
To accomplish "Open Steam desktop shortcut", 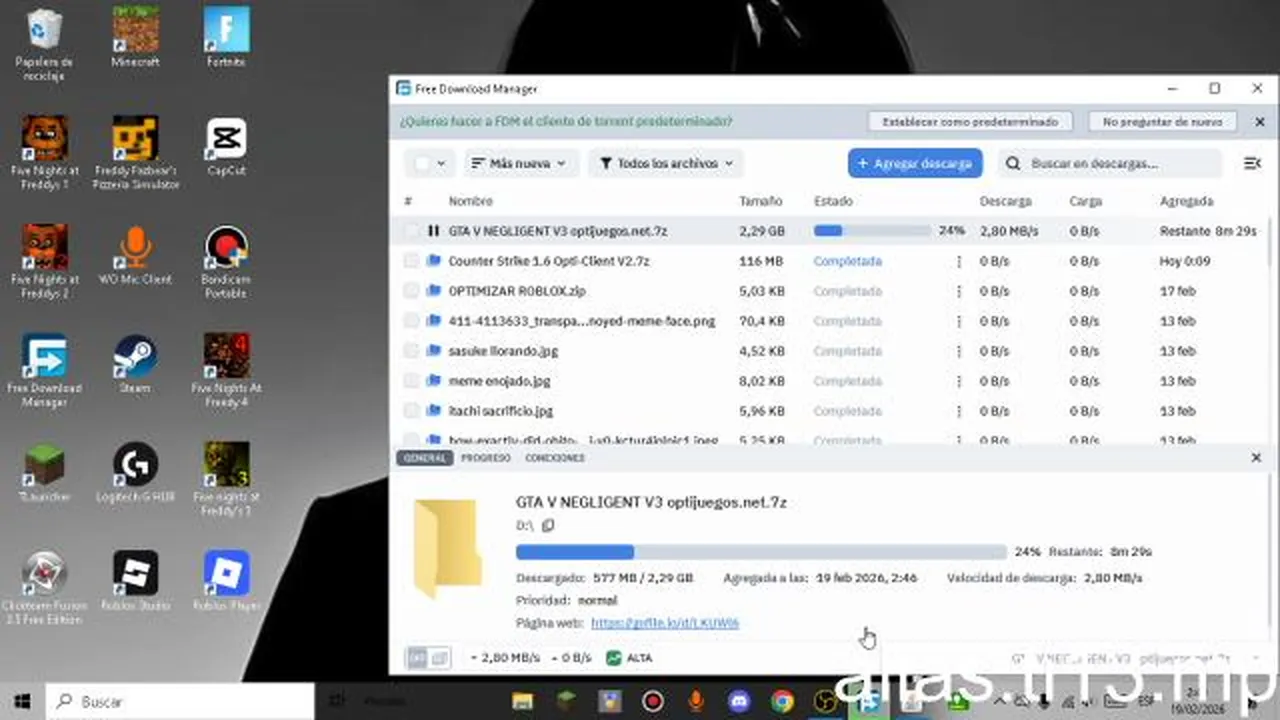I will coord(135,363).
